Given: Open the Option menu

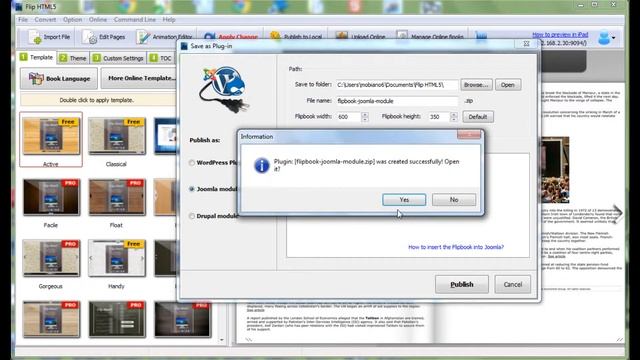Looking at the screenshot, I should point(72,20).
